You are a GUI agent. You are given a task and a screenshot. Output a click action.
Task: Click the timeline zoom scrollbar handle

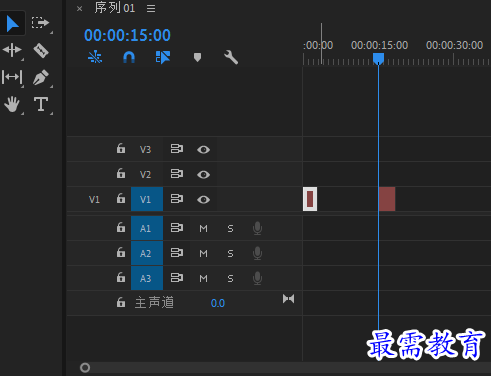(85, 368)
